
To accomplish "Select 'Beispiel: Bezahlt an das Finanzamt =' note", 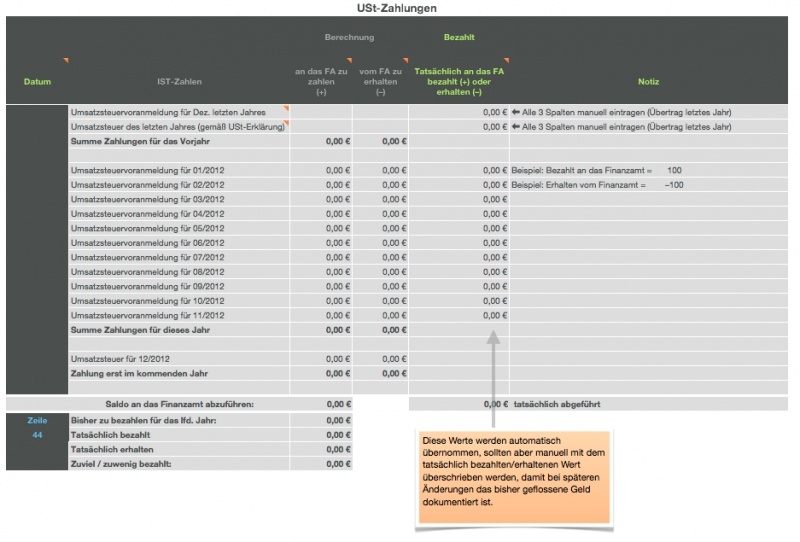I will 582,170.
